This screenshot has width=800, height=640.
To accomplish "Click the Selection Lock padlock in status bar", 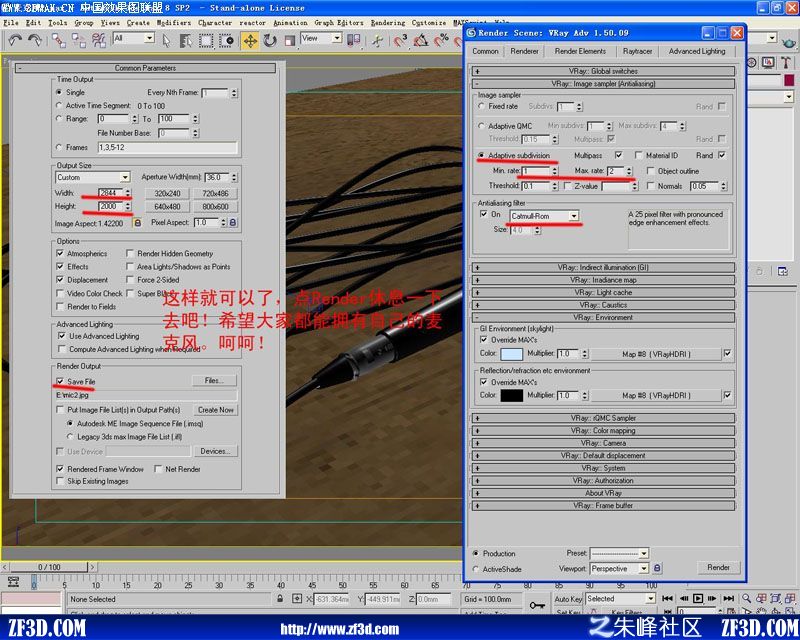I will (x=280, y=599).
